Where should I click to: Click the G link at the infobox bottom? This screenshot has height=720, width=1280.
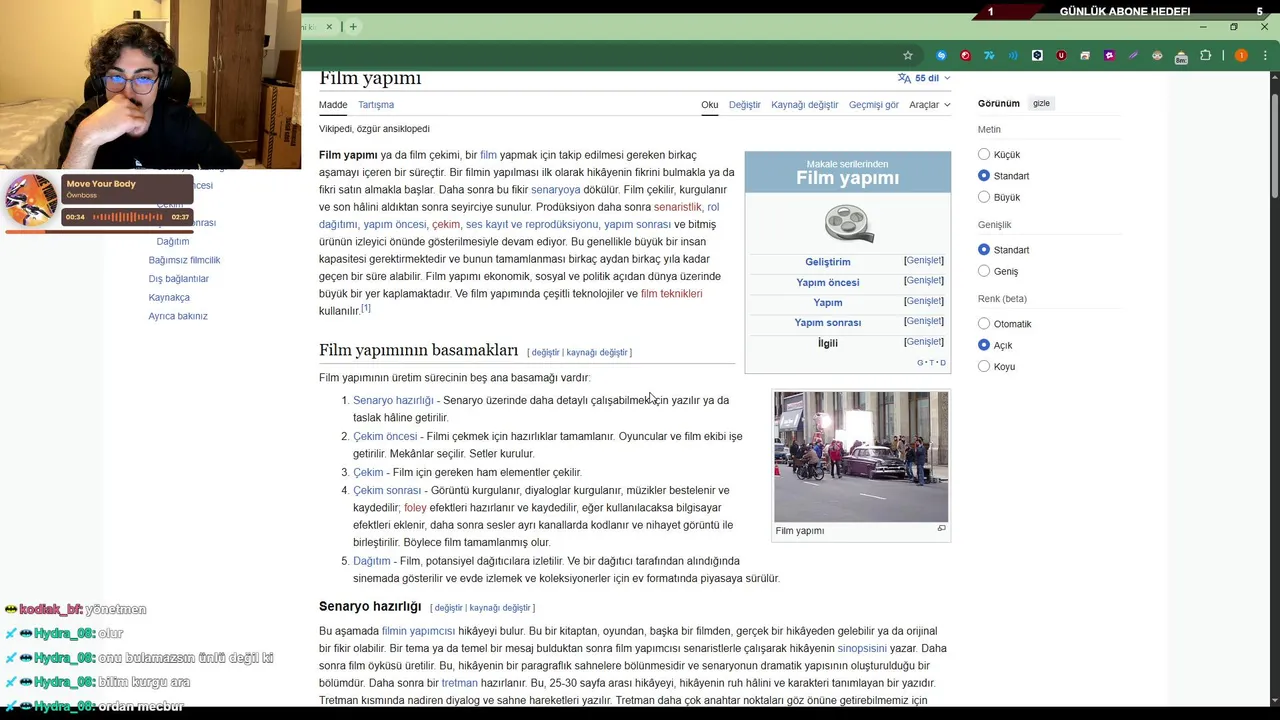920,363
